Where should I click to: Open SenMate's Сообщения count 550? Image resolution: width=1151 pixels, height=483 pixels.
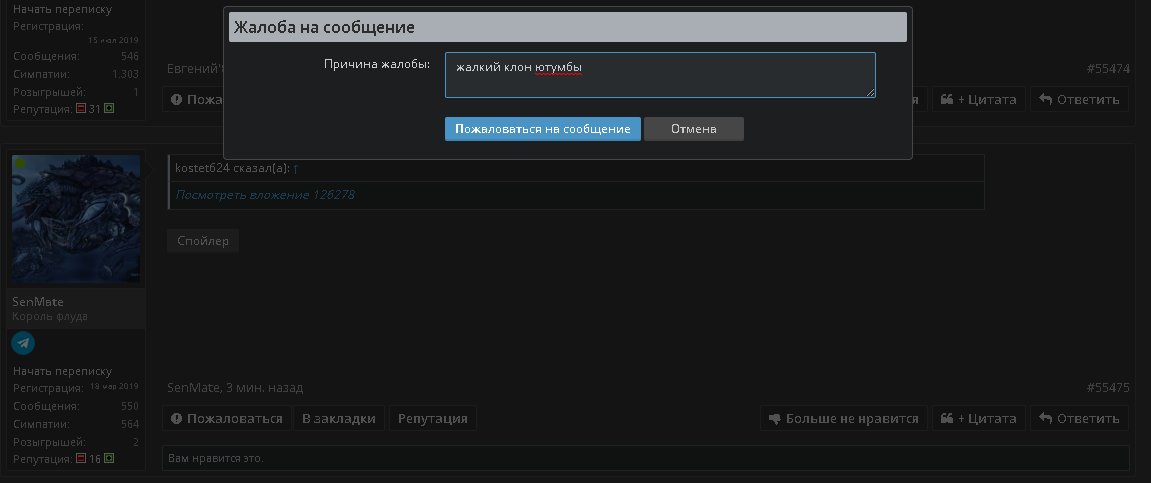(129, 406)
